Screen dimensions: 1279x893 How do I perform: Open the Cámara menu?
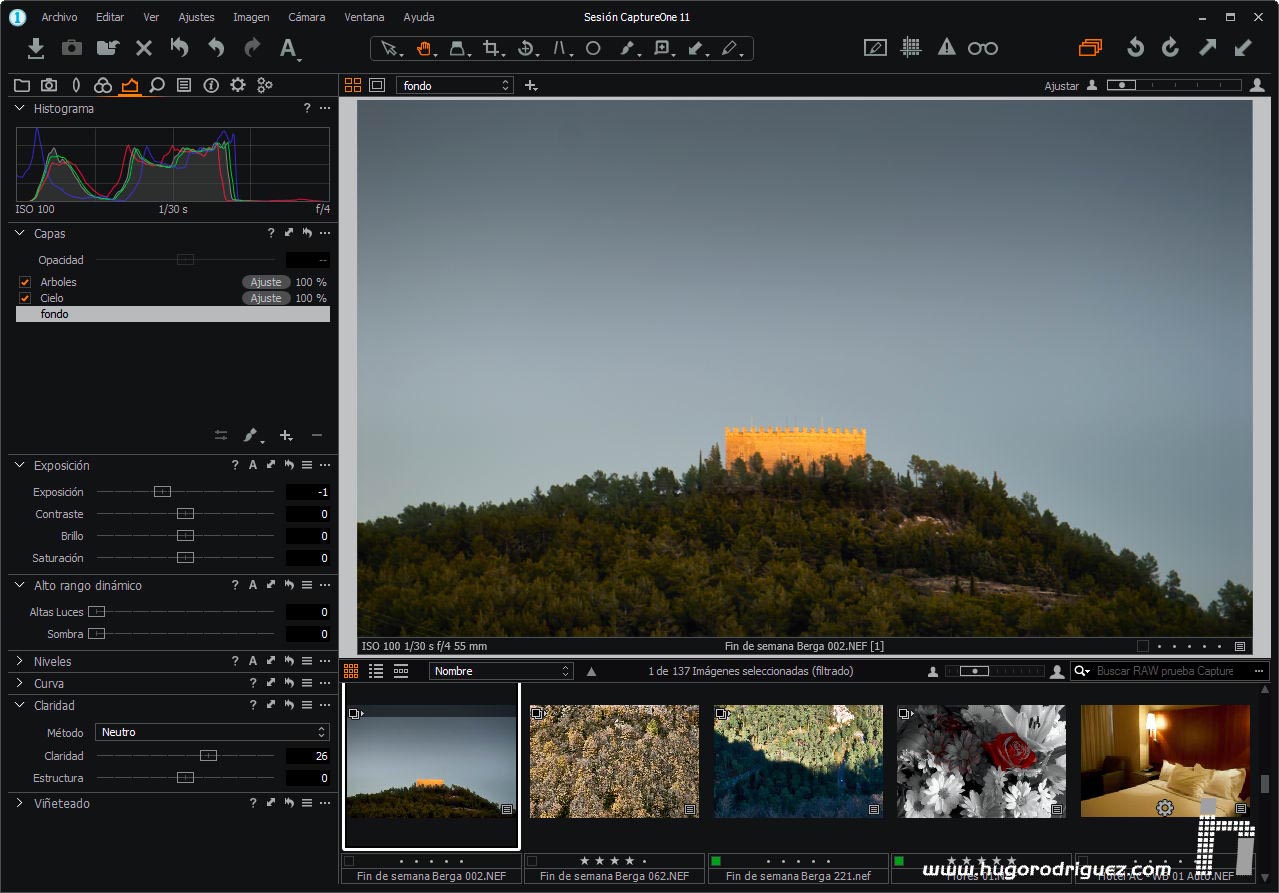(306, 17)
